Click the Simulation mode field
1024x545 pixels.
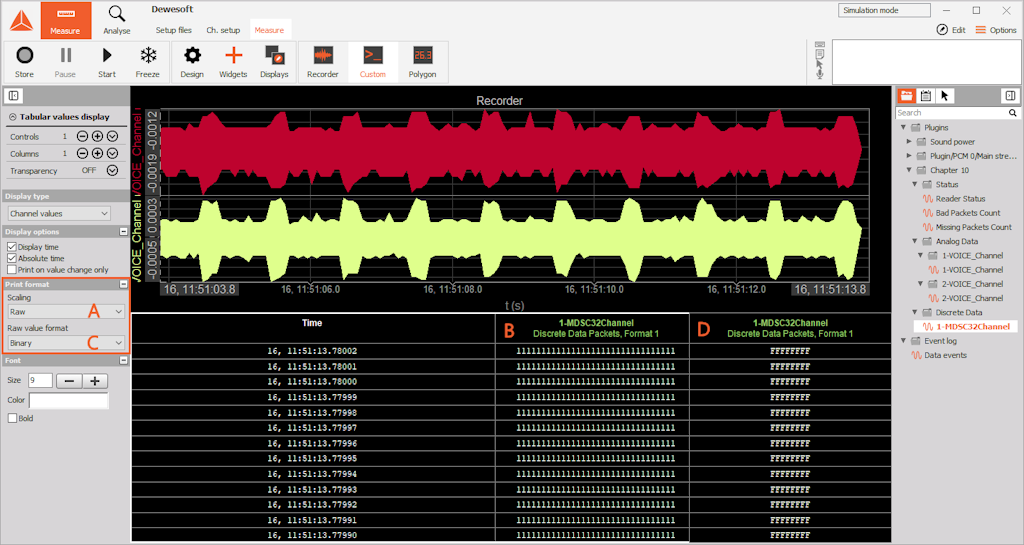coord(884,10)
